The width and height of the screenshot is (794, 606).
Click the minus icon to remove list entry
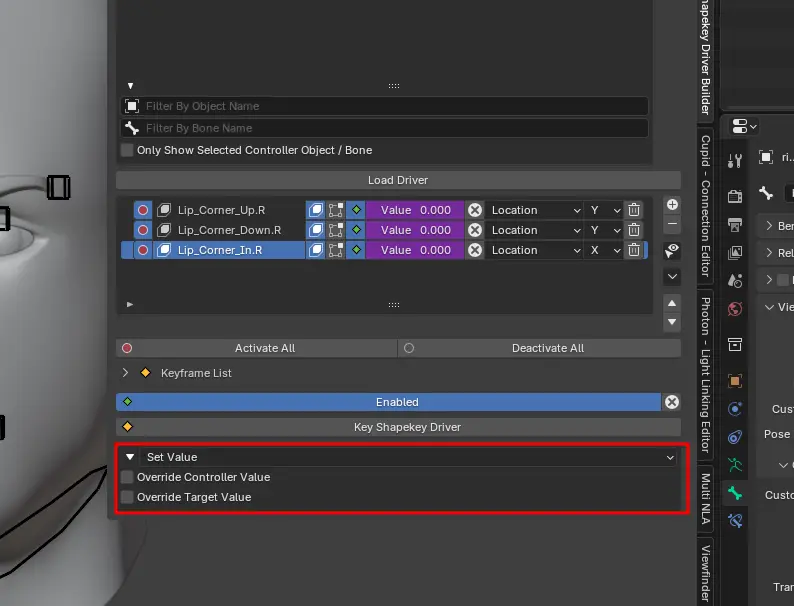click(x=672, y=225)
